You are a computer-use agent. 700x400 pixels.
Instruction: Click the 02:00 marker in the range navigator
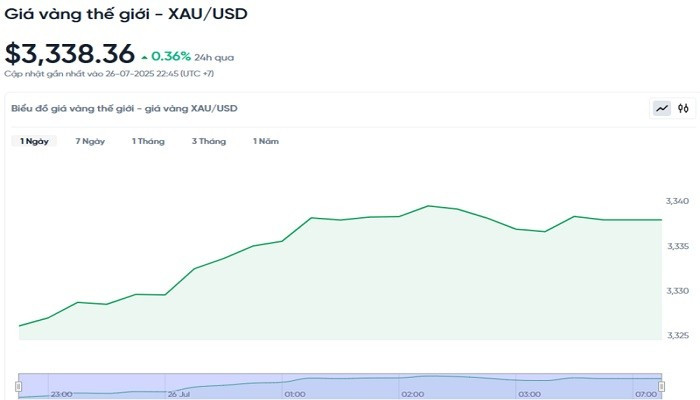(412, 394)
